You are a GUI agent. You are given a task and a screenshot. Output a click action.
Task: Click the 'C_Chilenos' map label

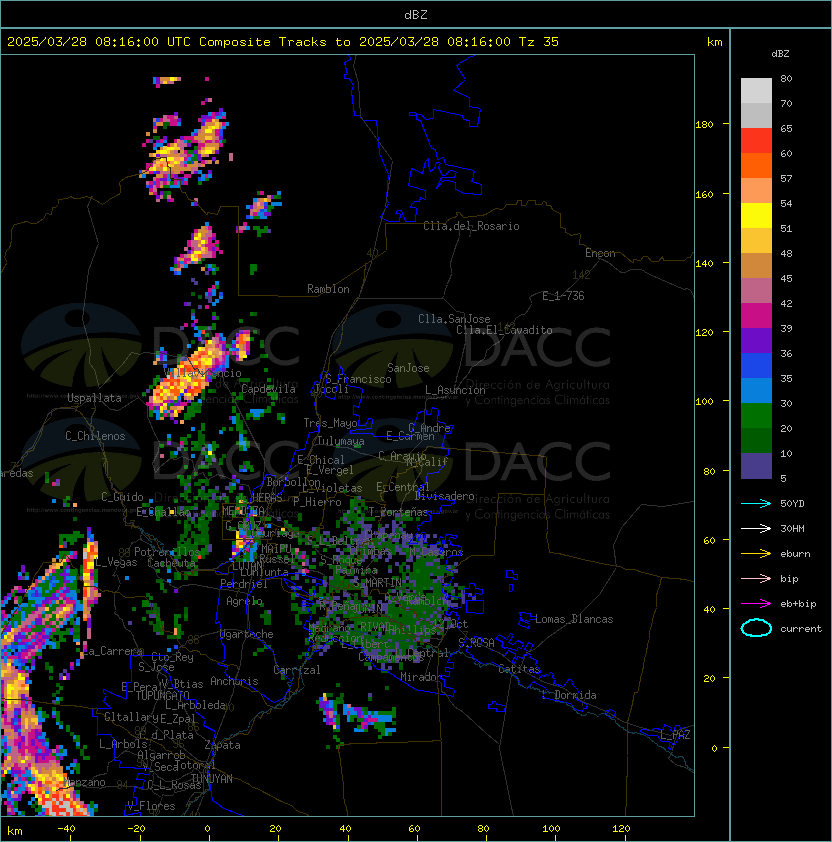click(x=95, y=436)
